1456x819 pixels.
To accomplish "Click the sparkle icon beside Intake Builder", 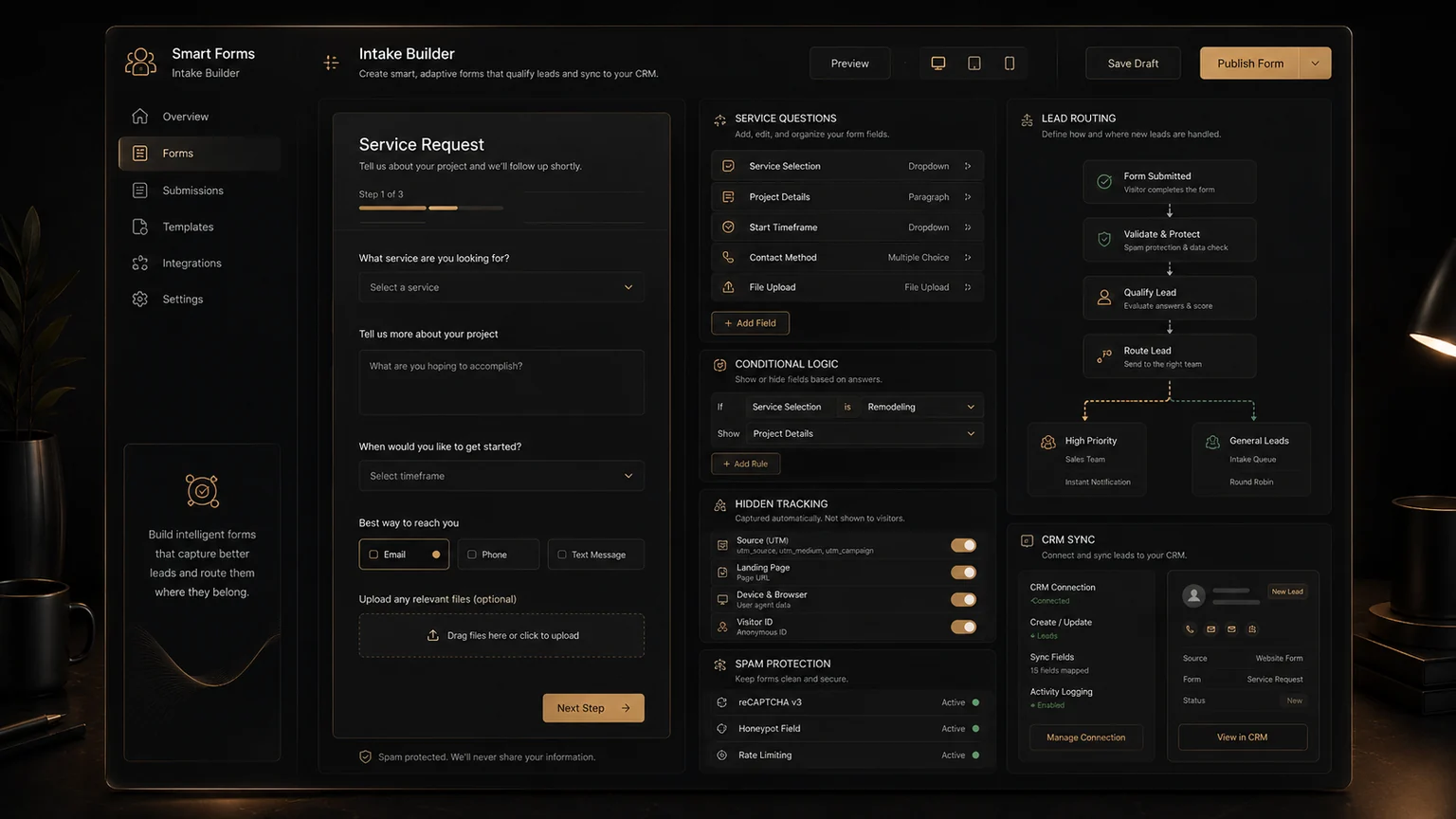I will 331,63.
